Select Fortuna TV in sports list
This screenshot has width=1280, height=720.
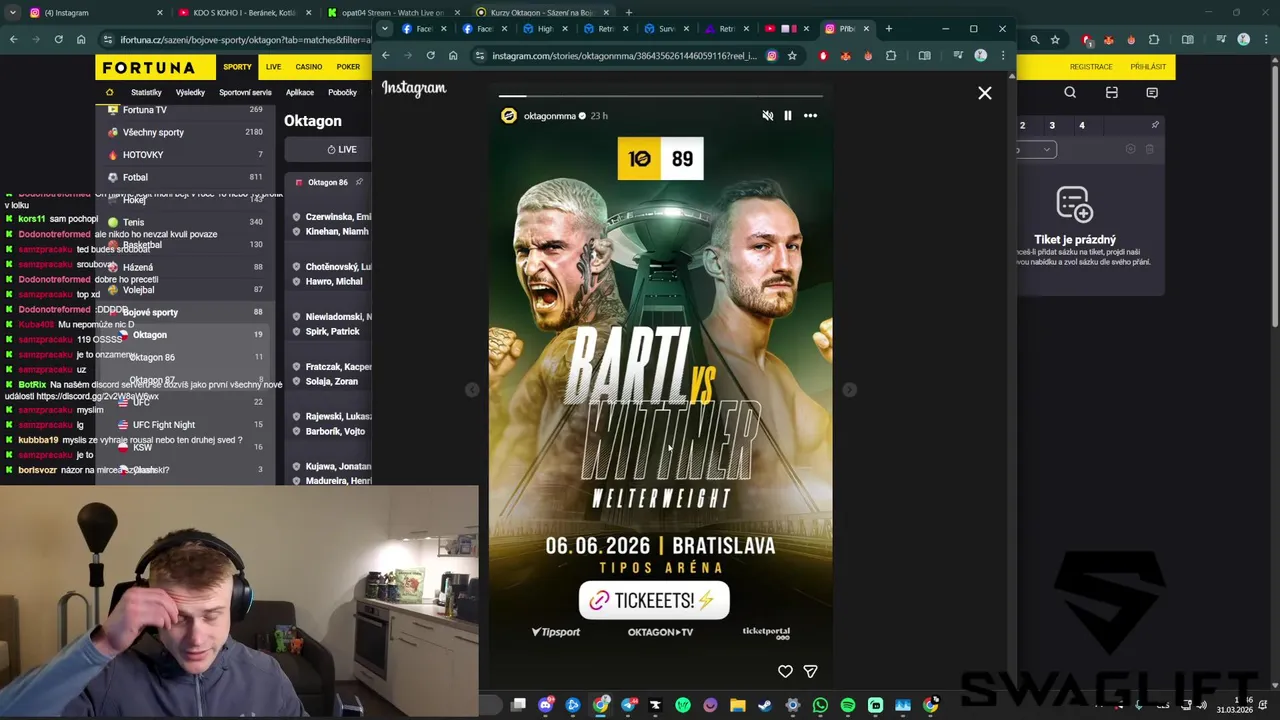(183, 110)
